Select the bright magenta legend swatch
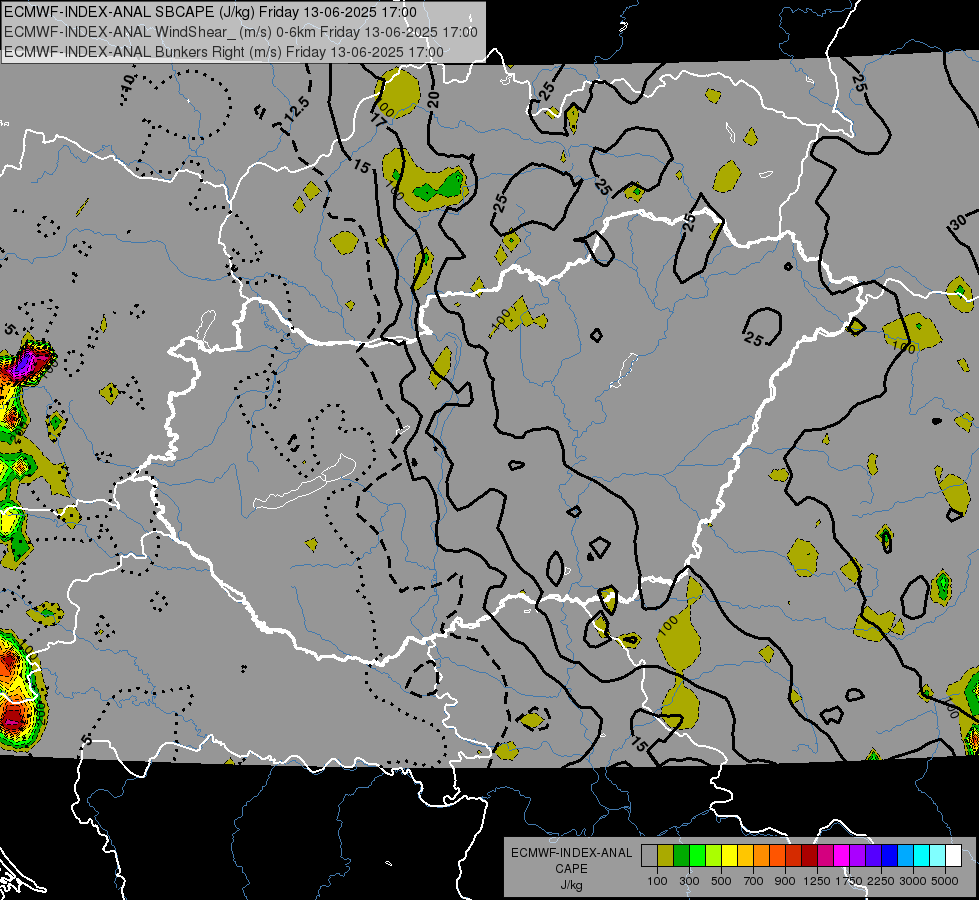This screenshot has width=979, height=900. click(x=842, y=855)
